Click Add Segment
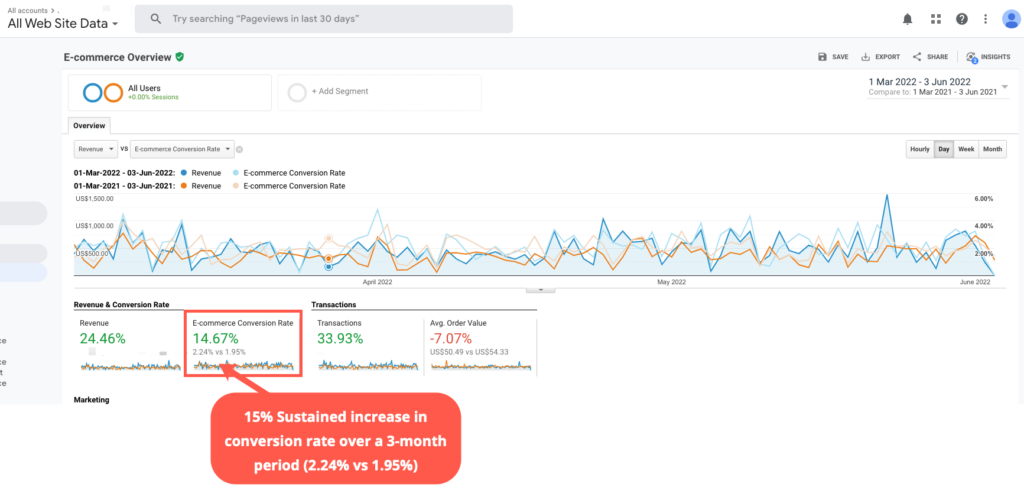 339,91
